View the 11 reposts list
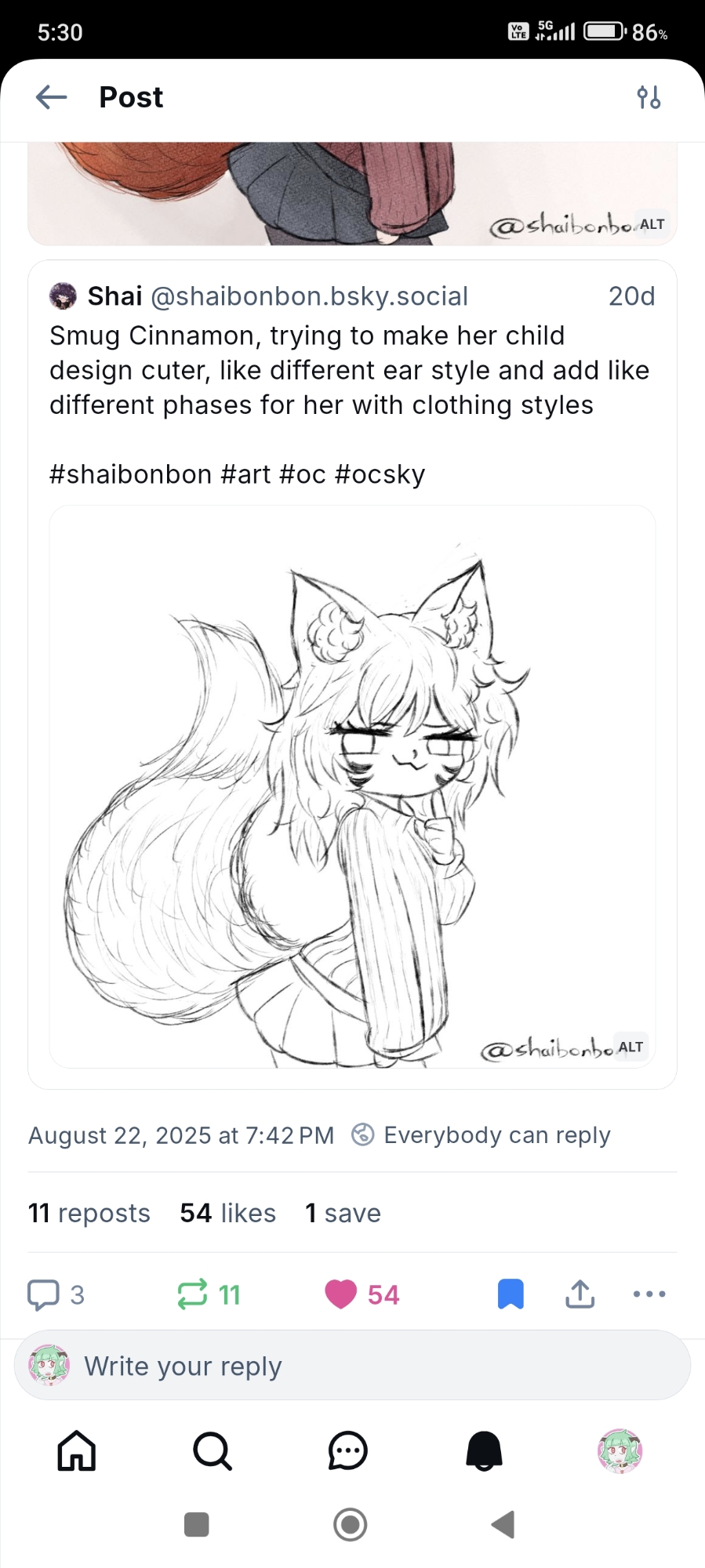The height and width of the screenshot is (1568, 705). click(x=89, y=1213)
